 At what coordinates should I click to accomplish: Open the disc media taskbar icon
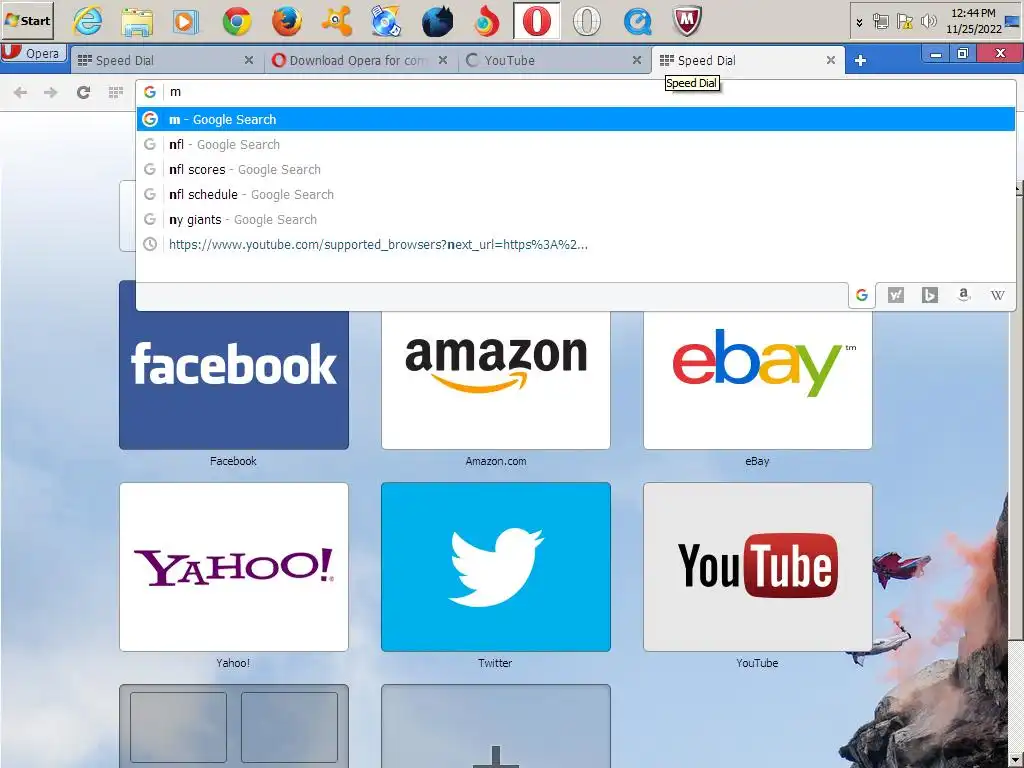[x=386, y=21]
